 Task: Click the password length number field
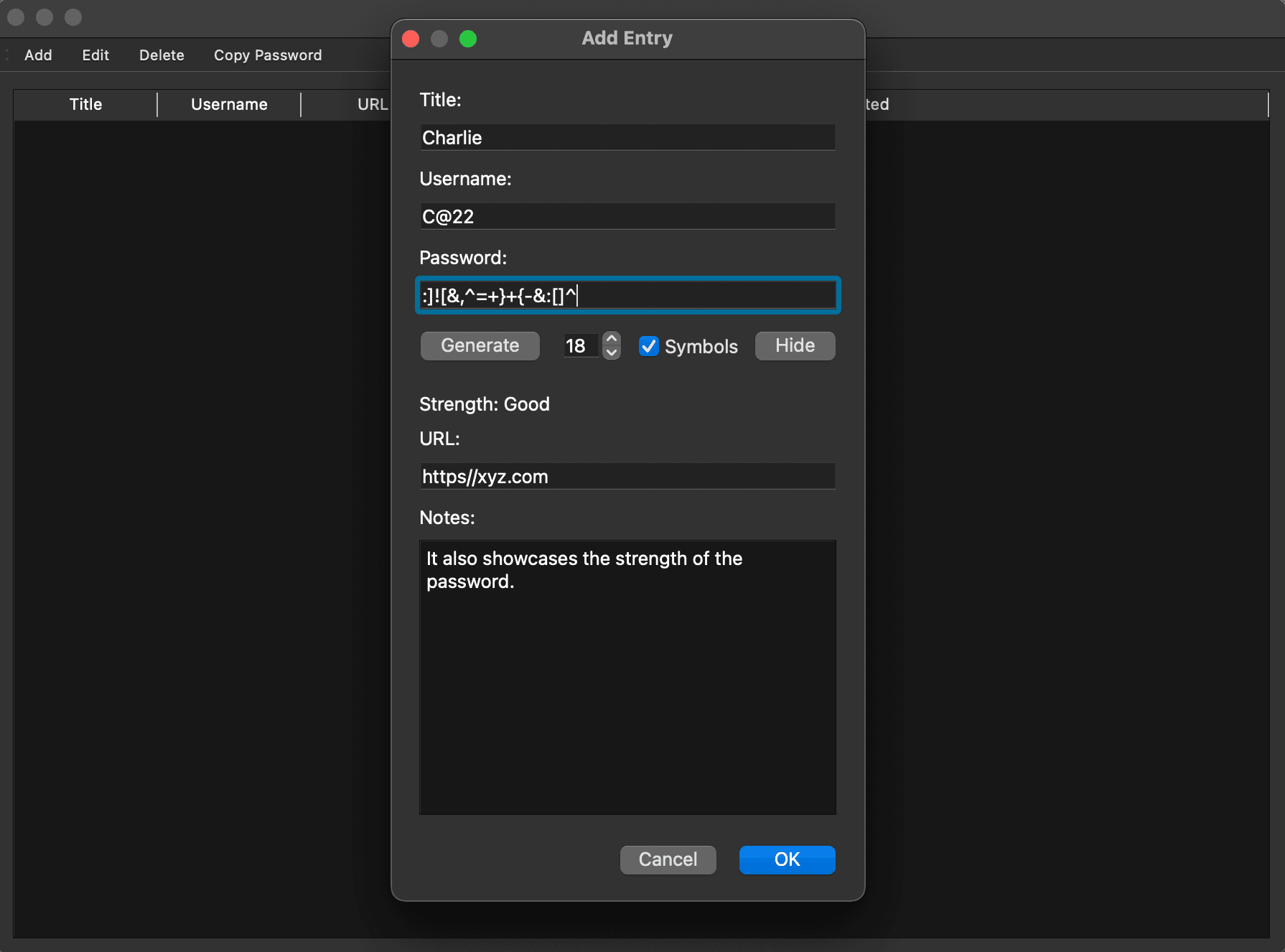[x=579, y=346]
